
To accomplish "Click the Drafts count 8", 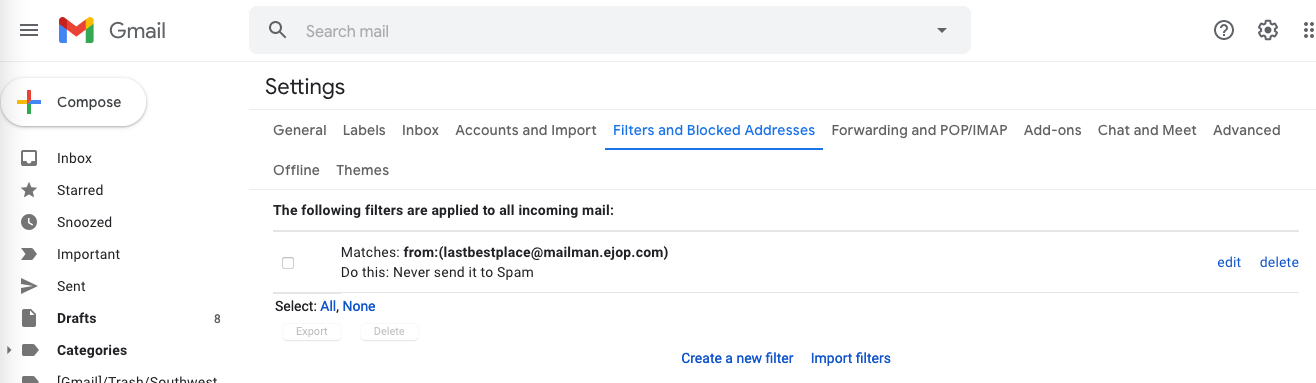I will (x=217, y=319).
